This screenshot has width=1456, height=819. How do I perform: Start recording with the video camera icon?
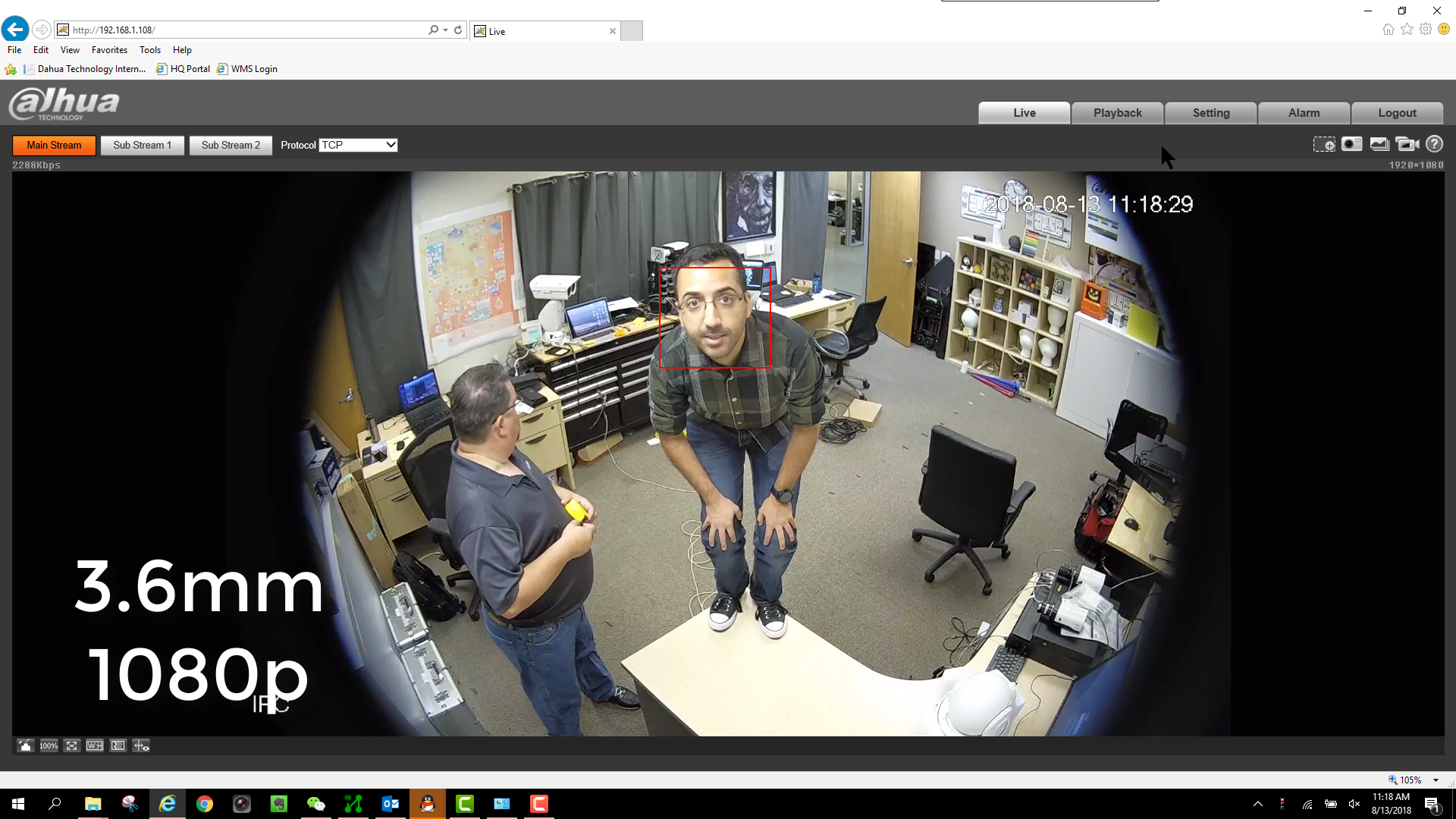pos(1407,144)
